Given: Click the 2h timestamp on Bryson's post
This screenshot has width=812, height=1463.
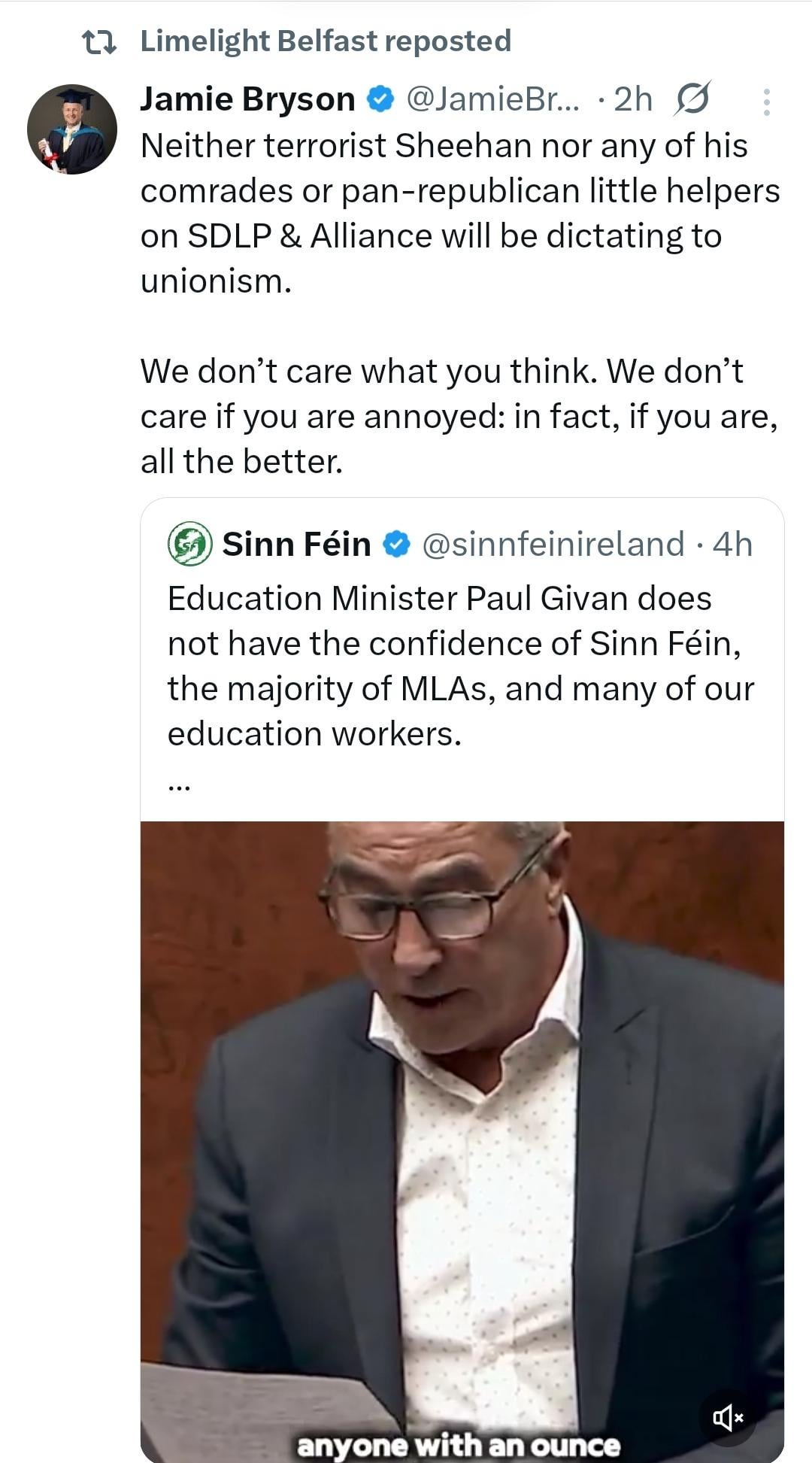Looking at the screenshot, I should coord(633,99).
